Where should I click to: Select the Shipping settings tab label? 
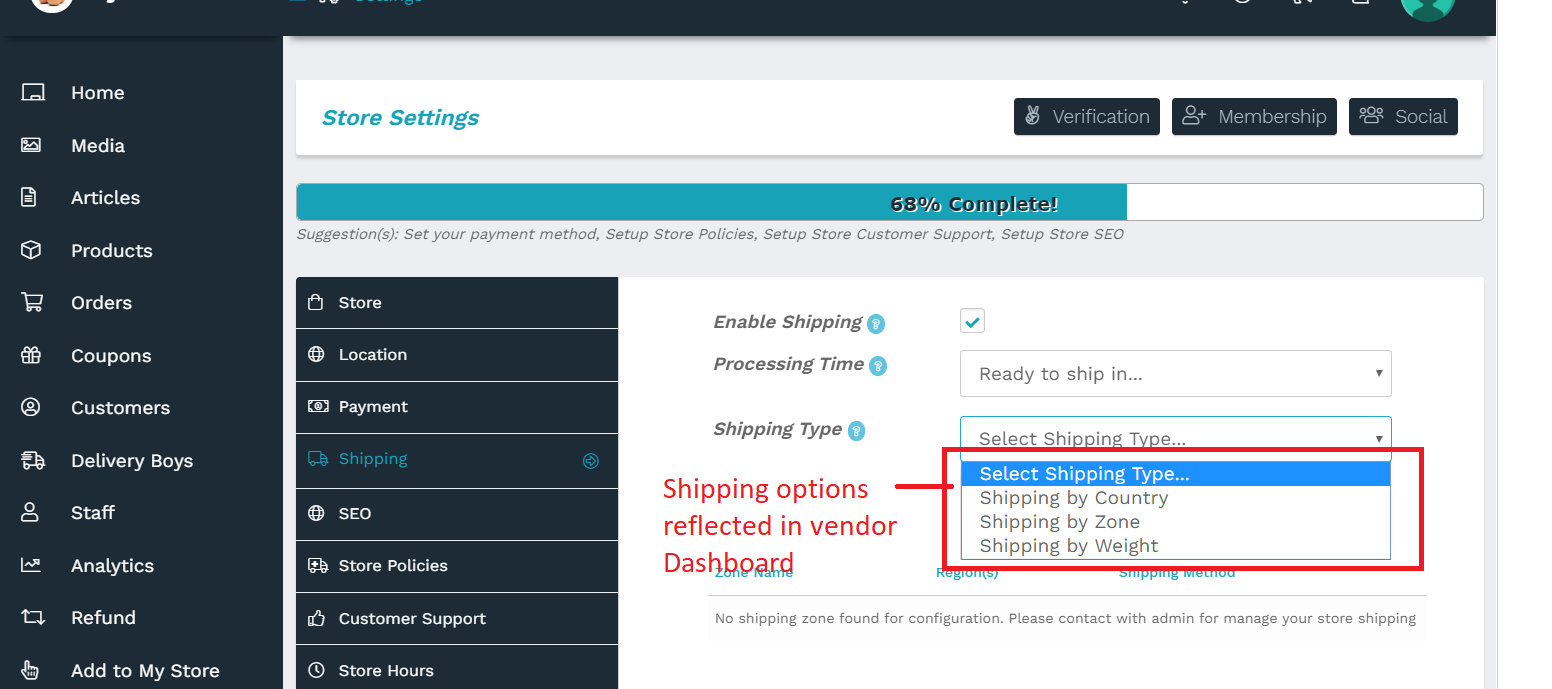[373, 459]
